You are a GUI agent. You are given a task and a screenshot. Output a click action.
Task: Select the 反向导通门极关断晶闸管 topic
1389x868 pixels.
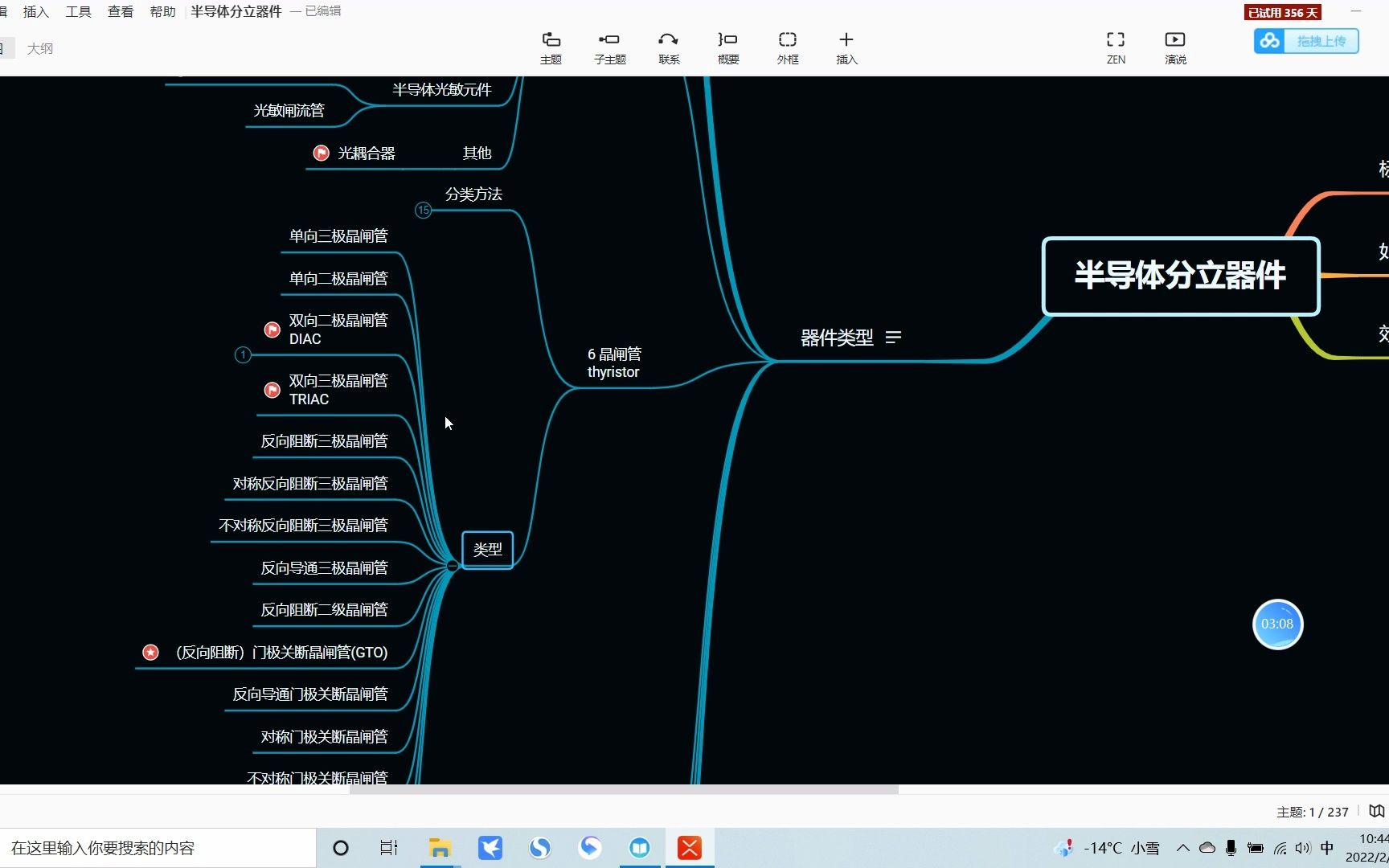click(310, 694)
